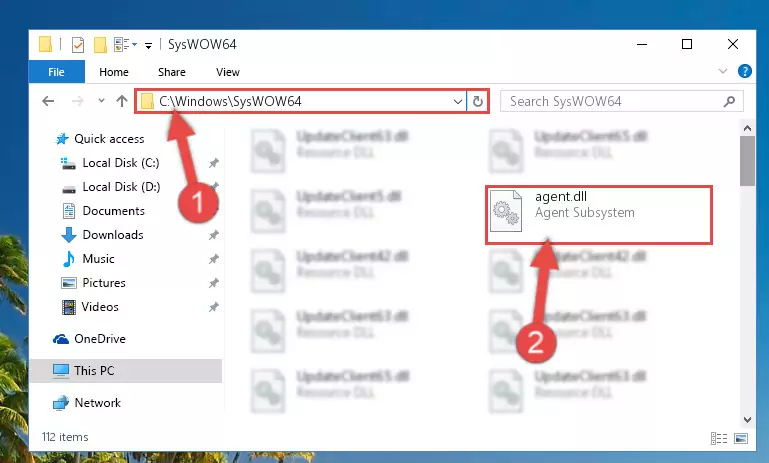Click the vertical scrollbar thumb

coord(747,161)
